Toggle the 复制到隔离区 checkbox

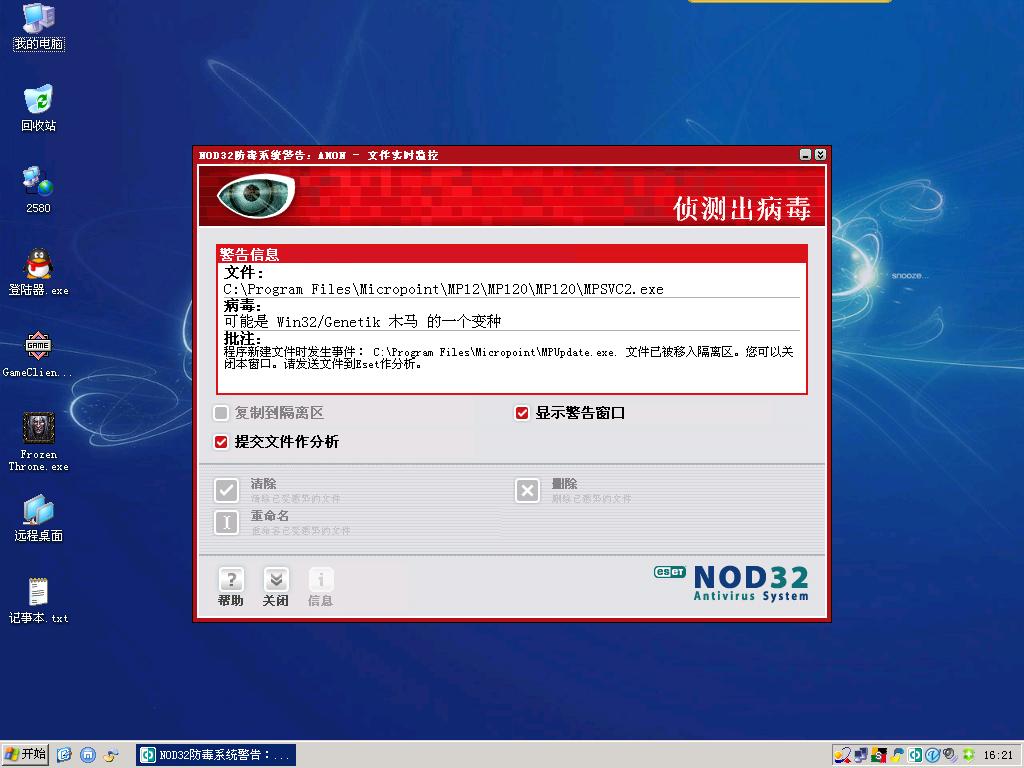221,413
